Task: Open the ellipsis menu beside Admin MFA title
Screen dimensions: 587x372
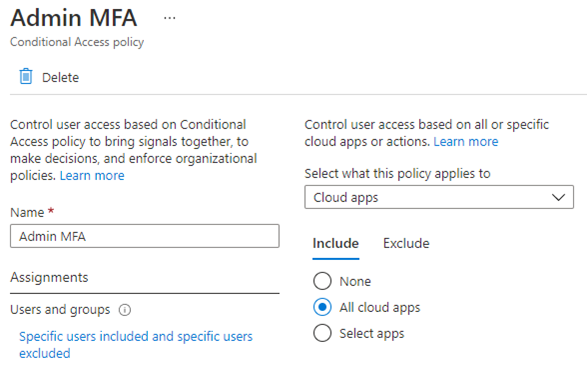Action: coord(170,18)
